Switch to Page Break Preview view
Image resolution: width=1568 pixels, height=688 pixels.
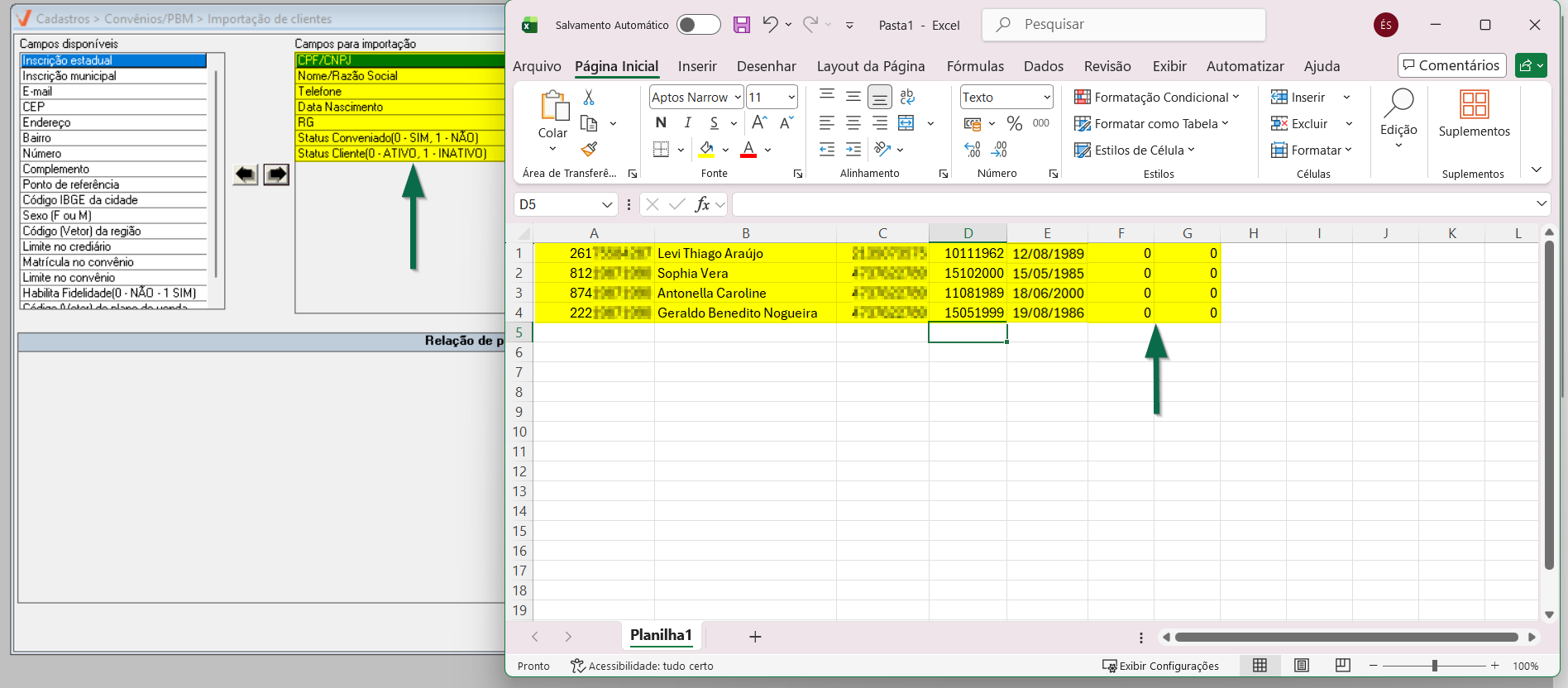1342,666
